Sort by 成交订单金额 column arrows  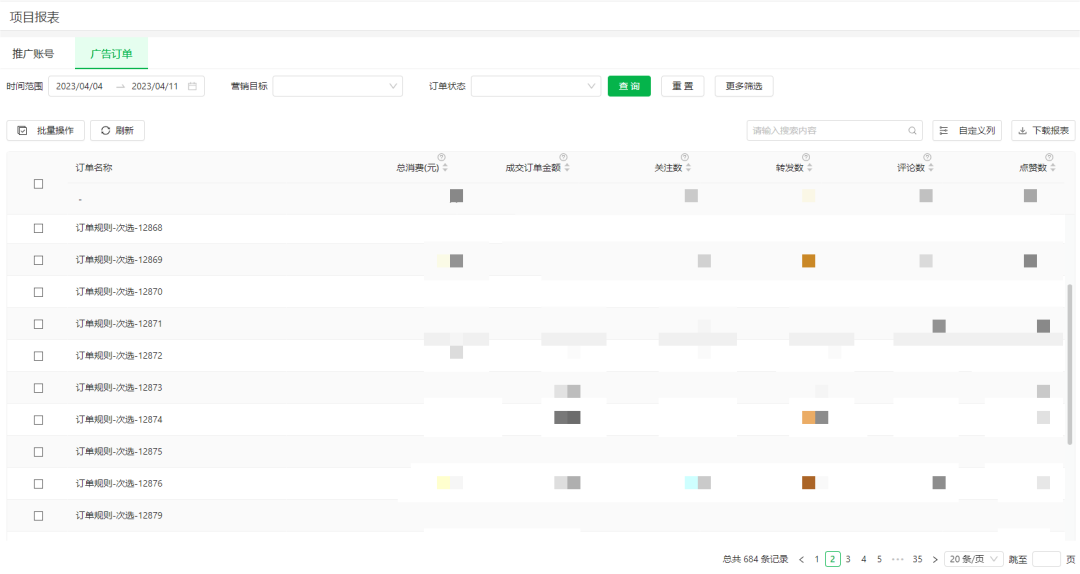[567, 167]
